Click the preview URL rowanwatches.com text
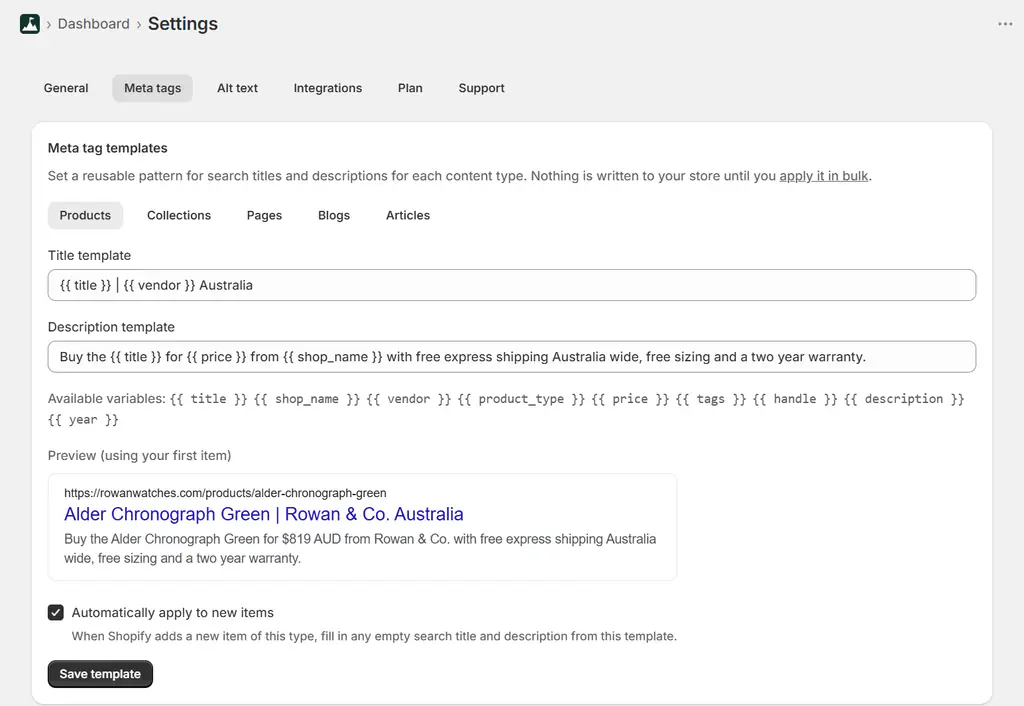 tap(225, 493)
